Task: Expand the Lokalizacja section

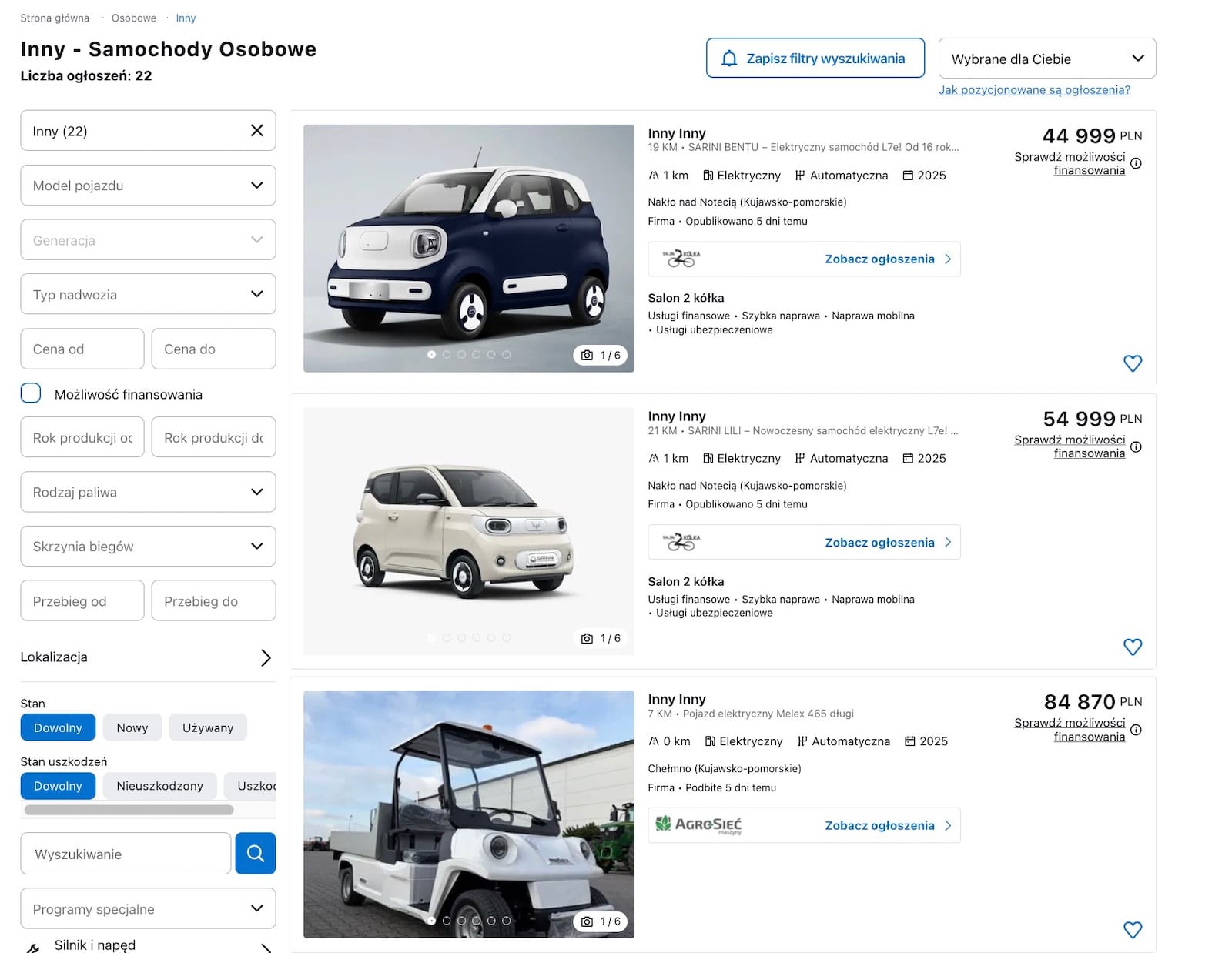Action: pos(148,657)
